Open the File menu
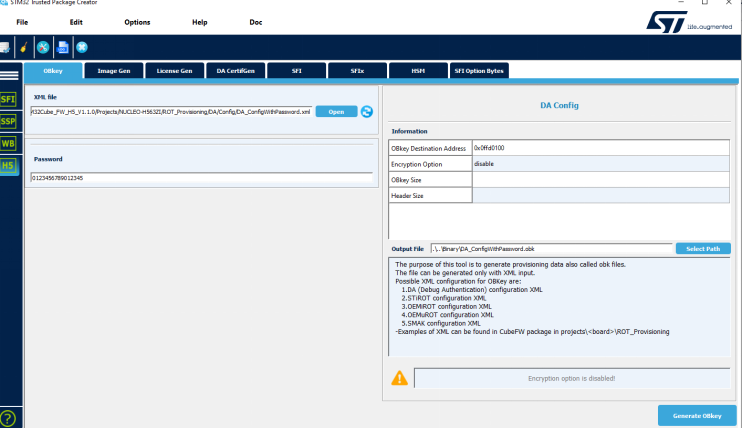742x428 pixels. 22,22
